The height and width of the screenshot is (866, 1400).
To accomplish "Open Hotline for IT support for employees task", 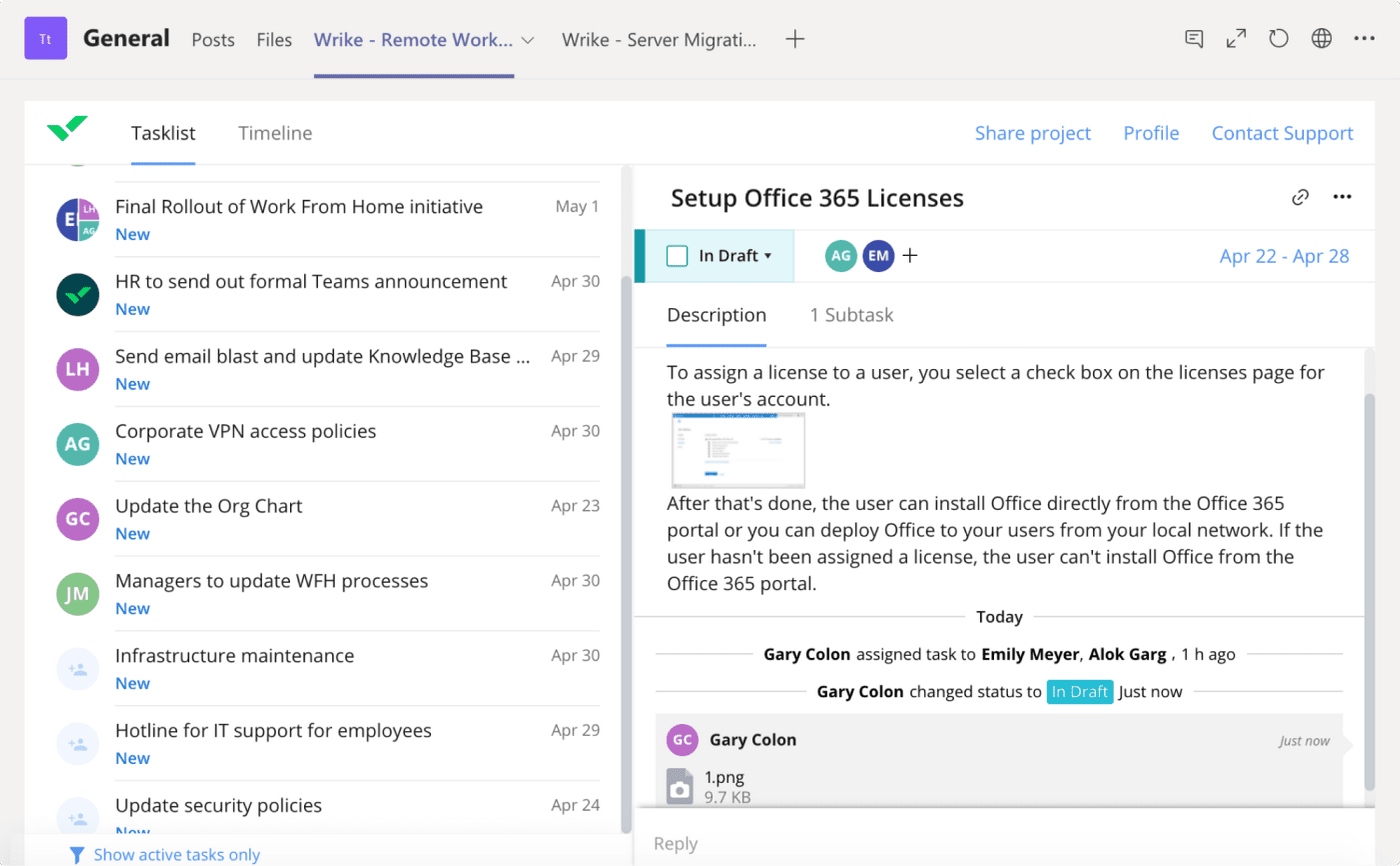I will [x=273, y=731].
